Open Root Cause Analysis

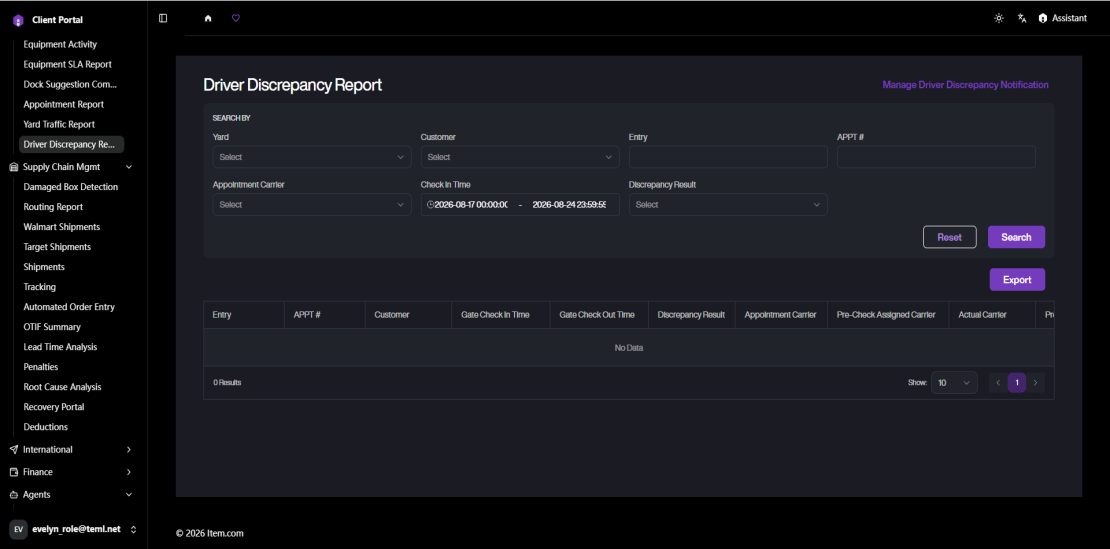pos(62,387)
